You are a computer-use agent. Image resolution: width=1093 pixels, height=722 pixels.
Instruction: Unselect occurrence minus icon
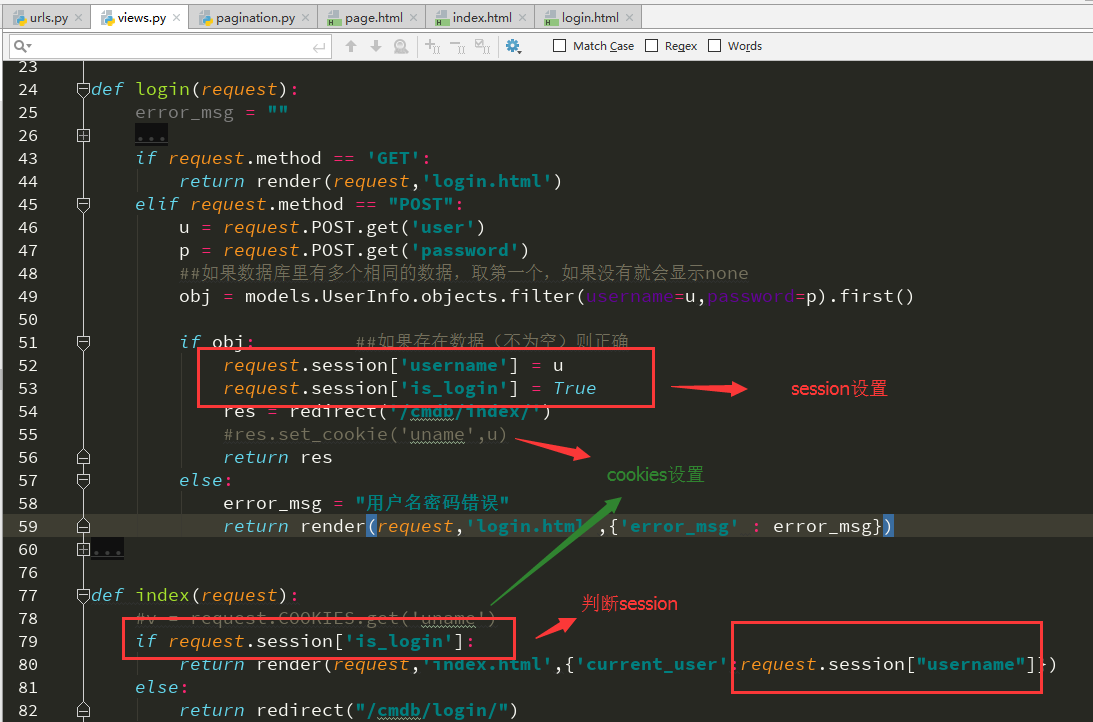[457, 46]
